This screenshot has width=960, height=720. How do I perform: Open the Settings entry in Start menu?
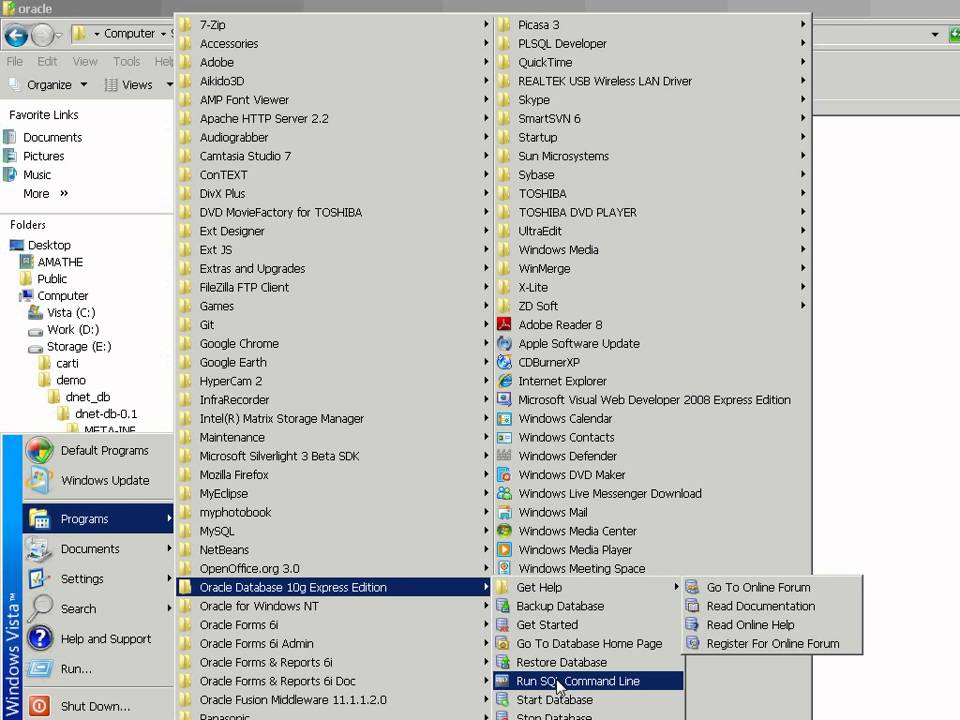[x=98, y=579]
